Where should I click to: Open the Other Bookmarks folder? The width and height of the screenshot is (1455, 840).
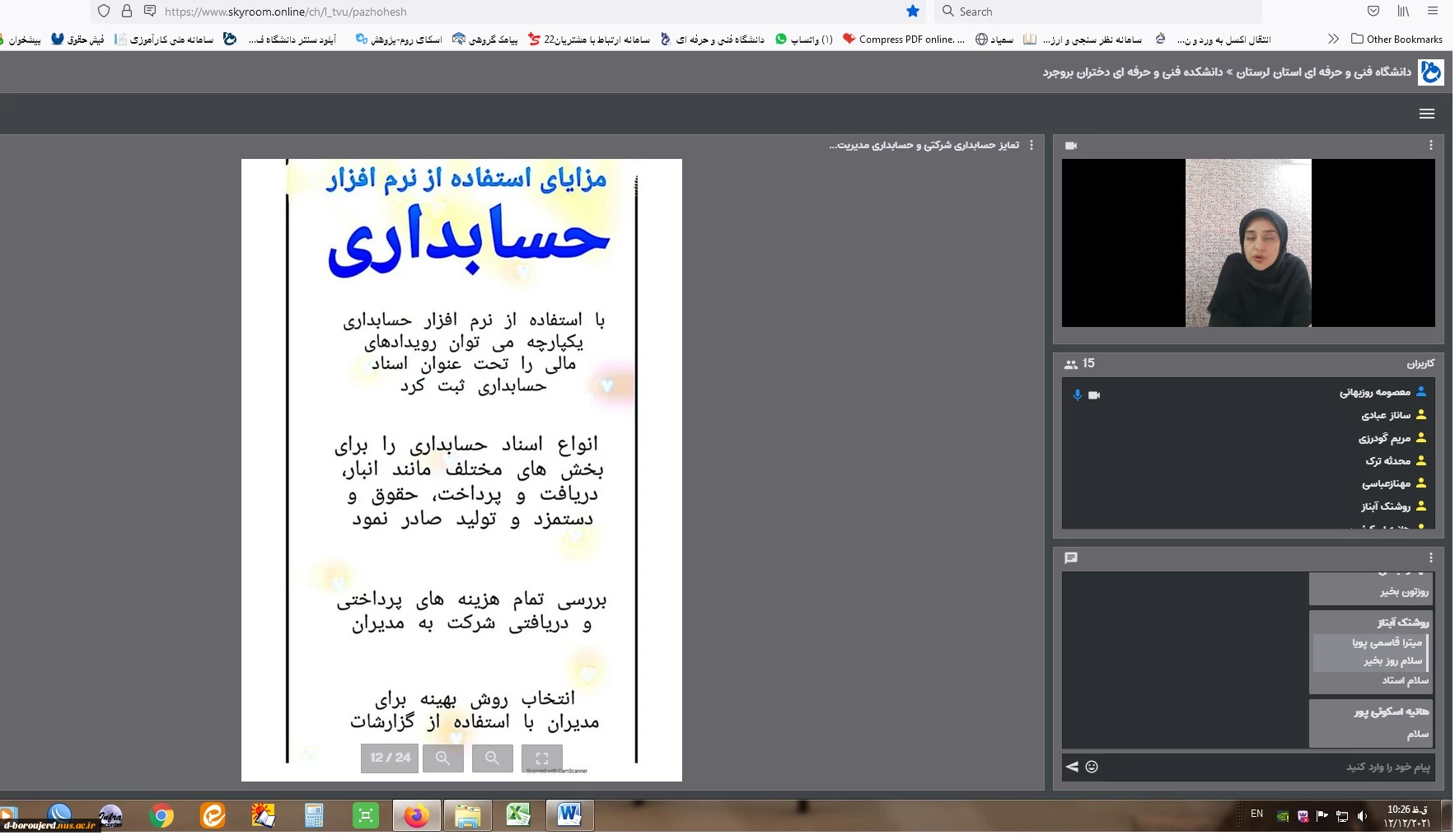click(x=1397, y=39)
